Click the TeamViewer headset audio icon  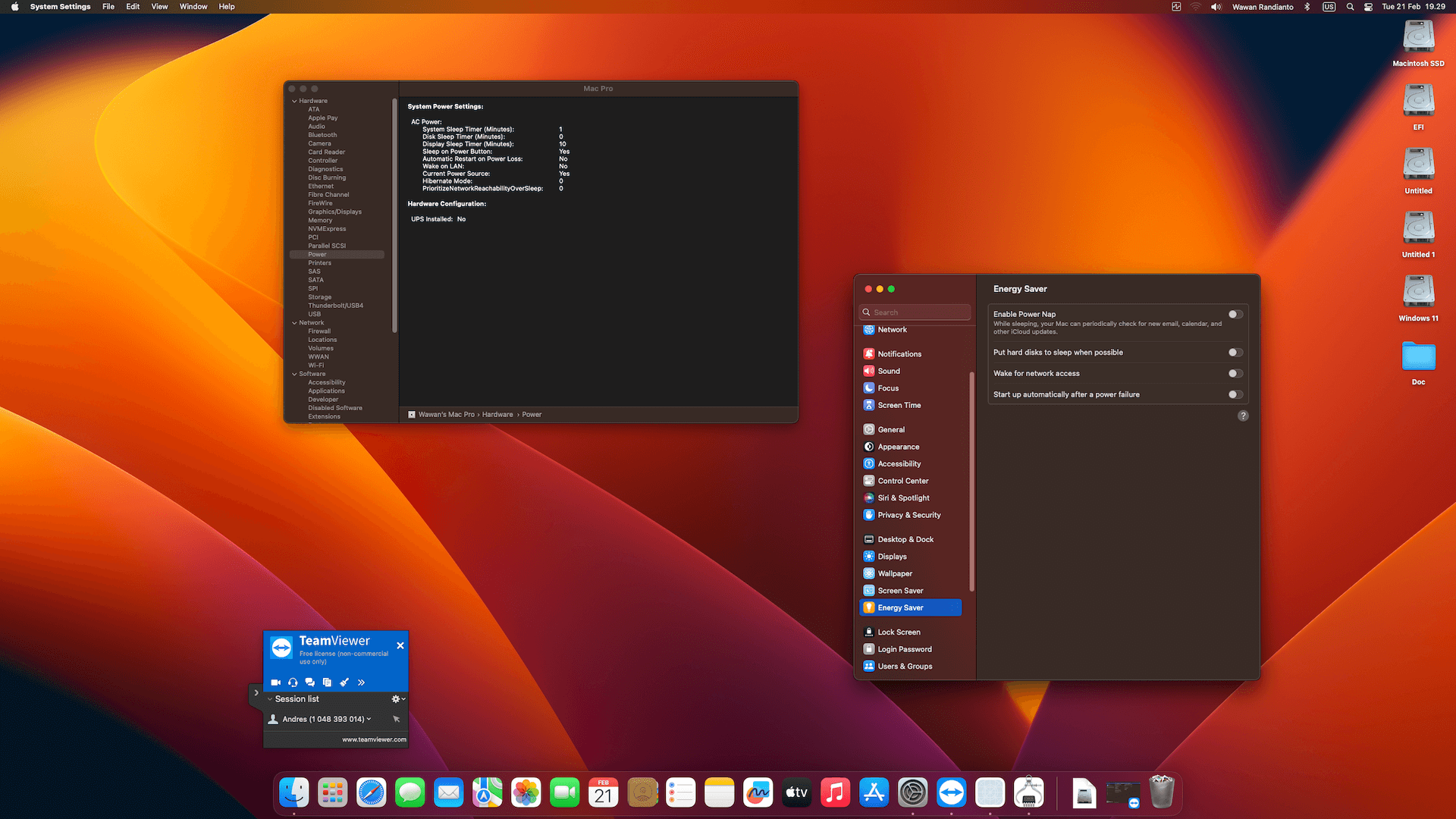[293, 682]
